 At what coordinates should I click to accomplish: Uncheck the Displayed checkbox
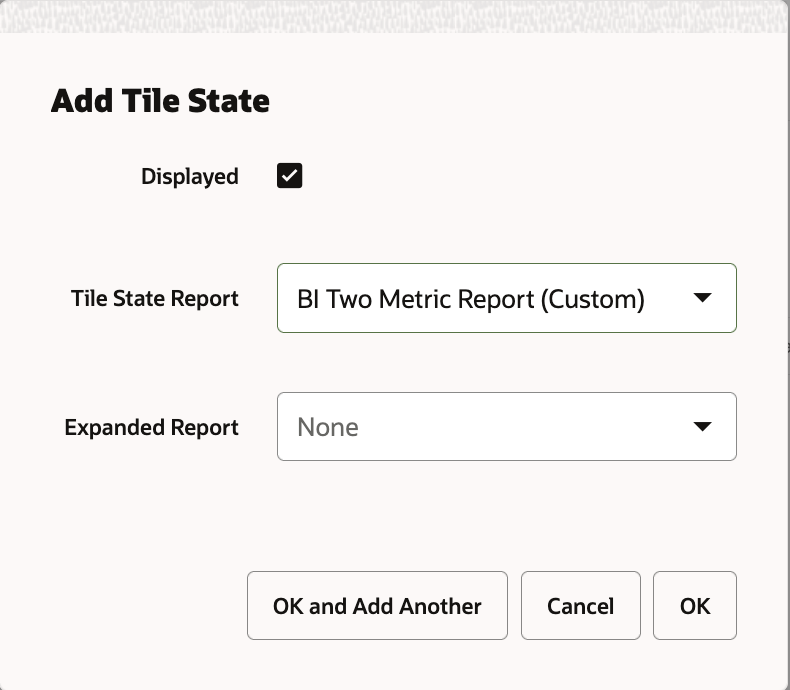click(x=290, y=176)
